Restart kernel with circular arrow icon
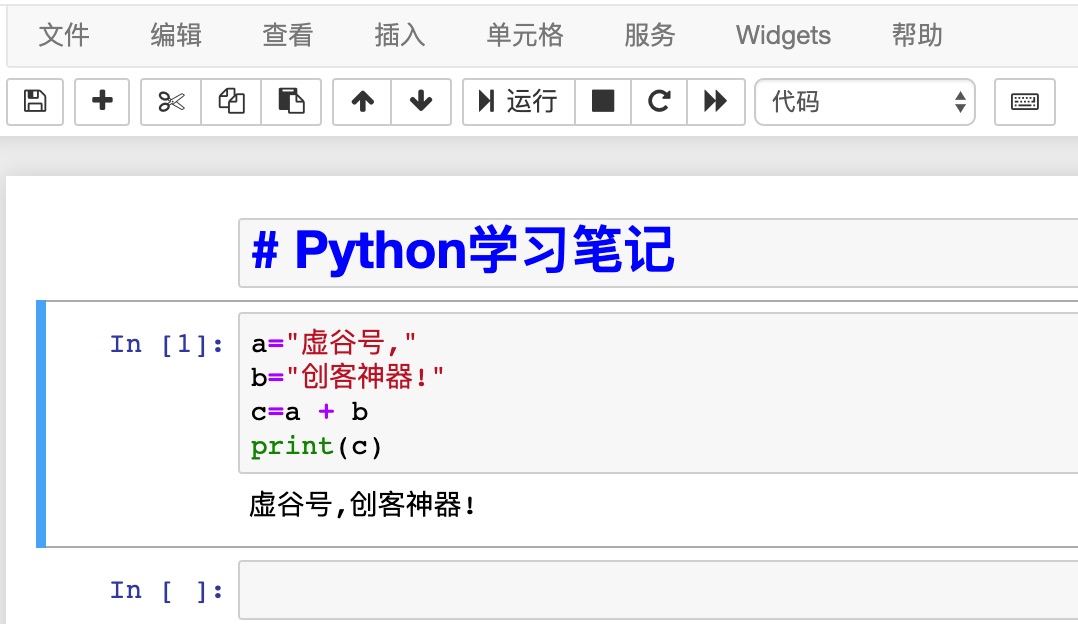 point(659,102)
